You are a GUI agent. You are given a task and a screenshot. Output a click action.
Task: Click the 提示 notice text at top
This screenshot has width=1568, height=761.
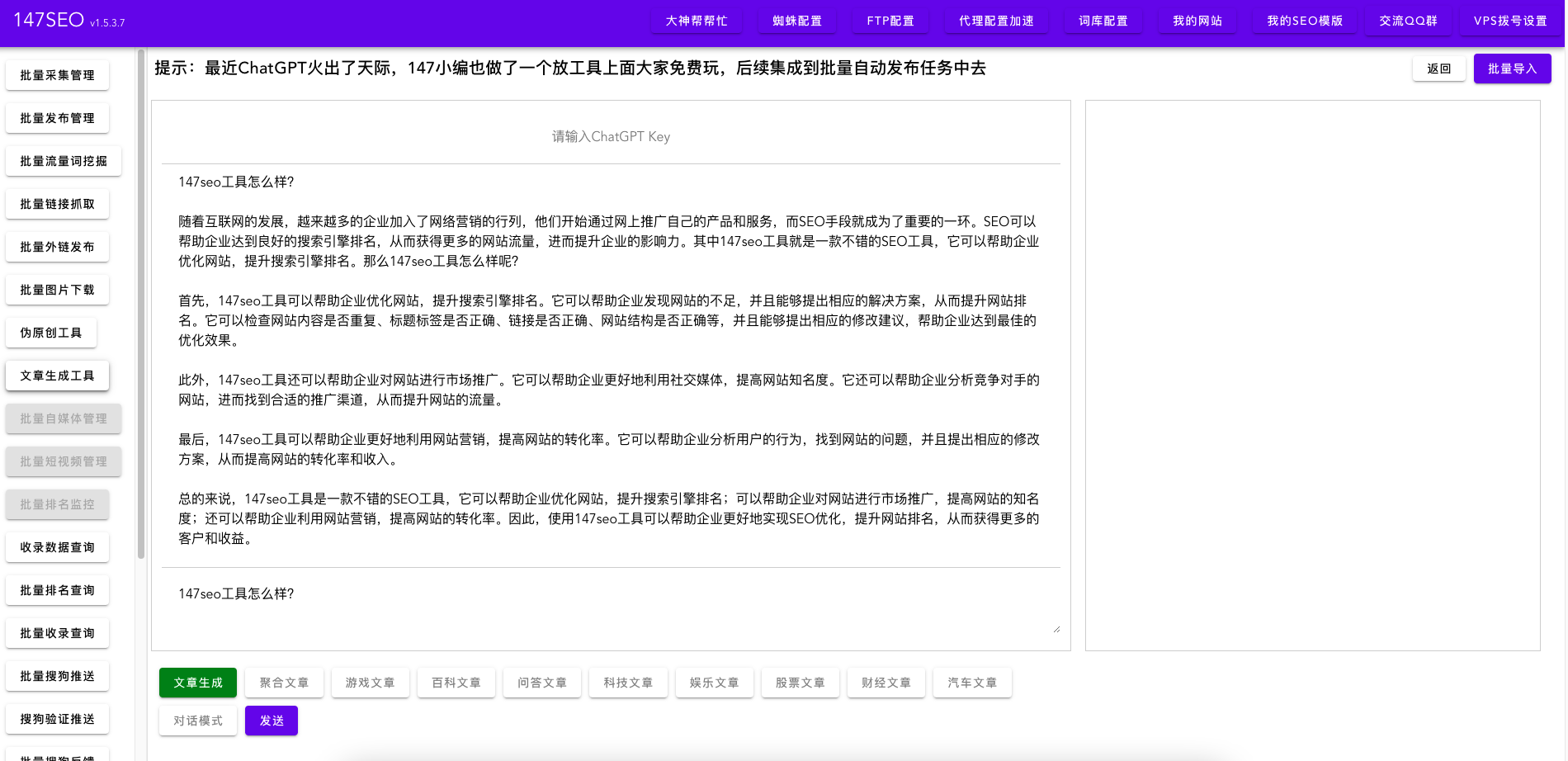tap(570, 68)
